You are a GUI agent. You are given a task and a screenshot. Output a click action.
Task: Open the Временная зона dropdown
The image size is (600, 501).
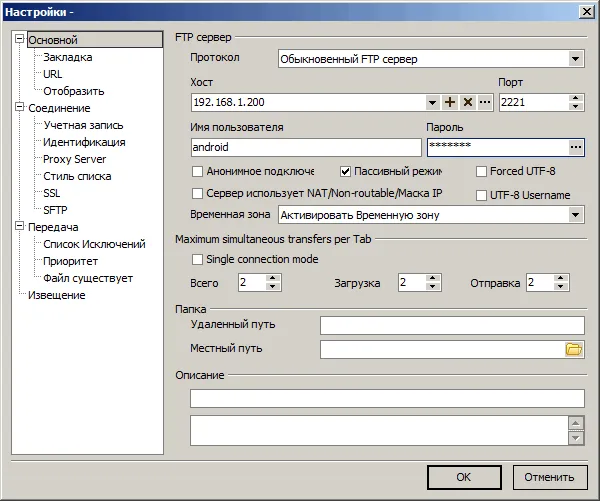[x=576, y=214]
